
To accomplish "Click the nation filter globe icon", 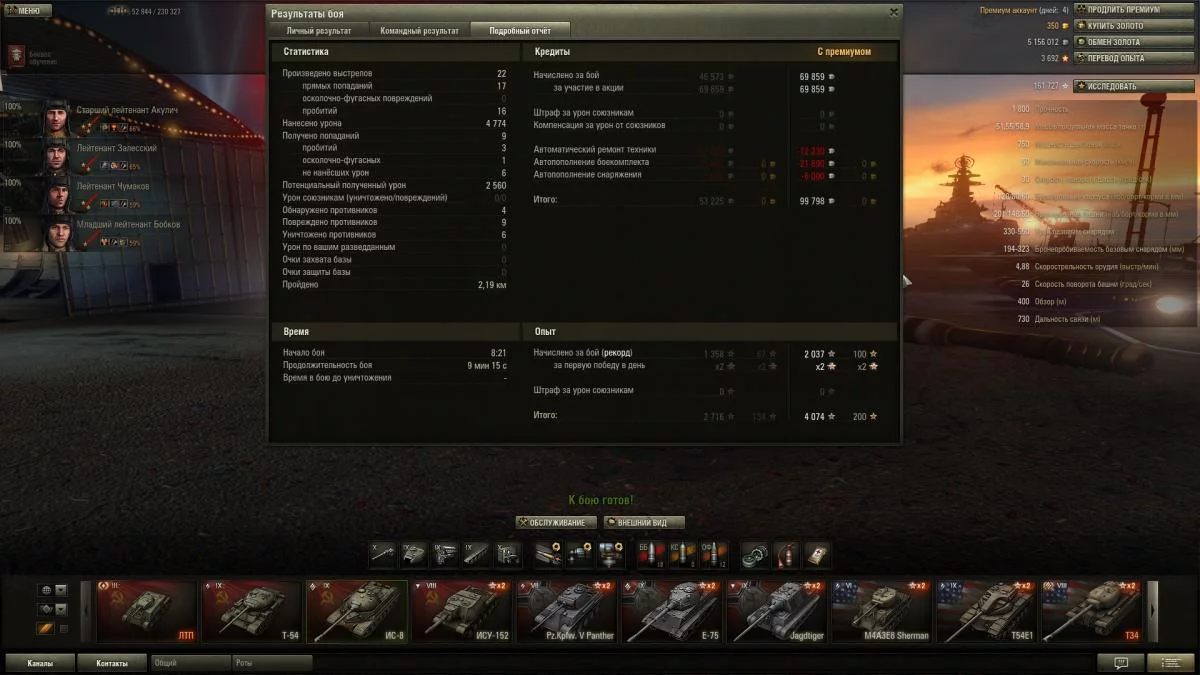I will coord(45,590).
